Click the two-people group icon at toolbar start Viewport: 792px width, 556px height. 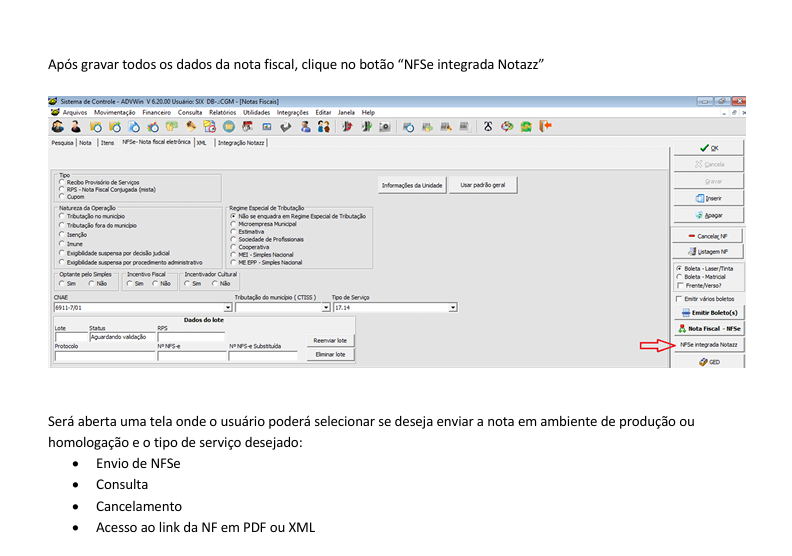tap(58, 126)
